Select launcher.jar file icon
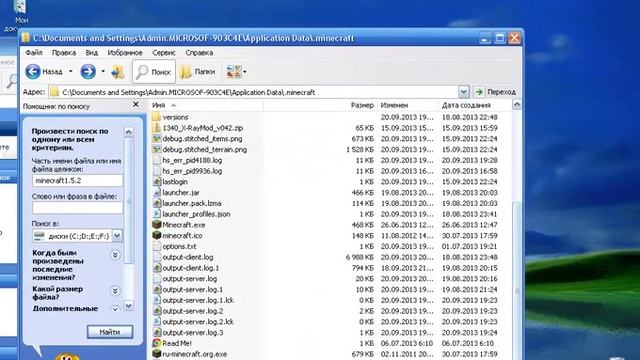 point(156,192)
